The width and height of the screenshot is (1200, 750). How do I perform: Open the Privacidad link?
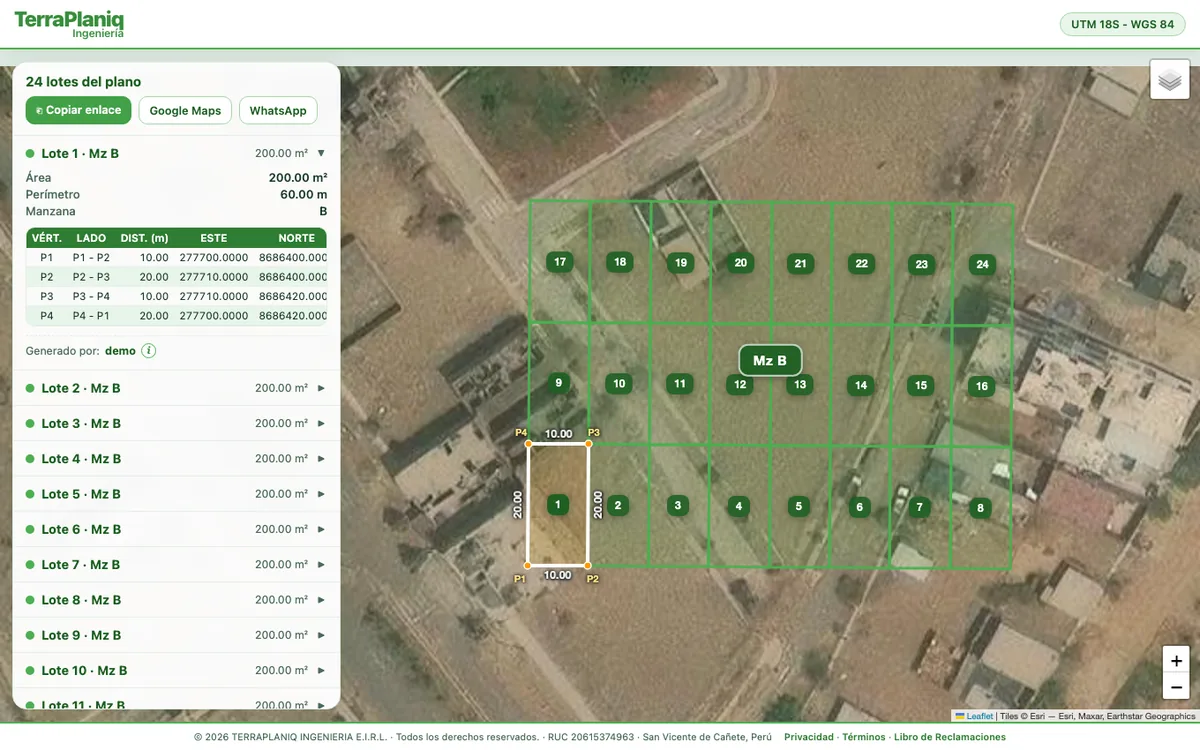click(x=809, y=737)
